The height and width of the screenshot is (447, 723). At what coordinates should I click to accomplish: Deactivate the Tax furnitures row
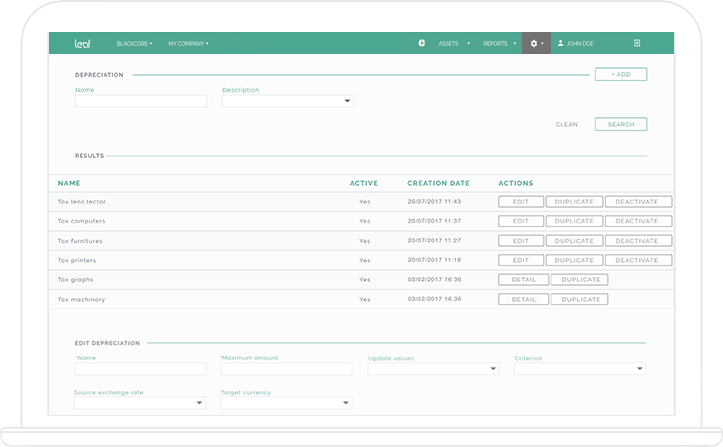(638, 241)
